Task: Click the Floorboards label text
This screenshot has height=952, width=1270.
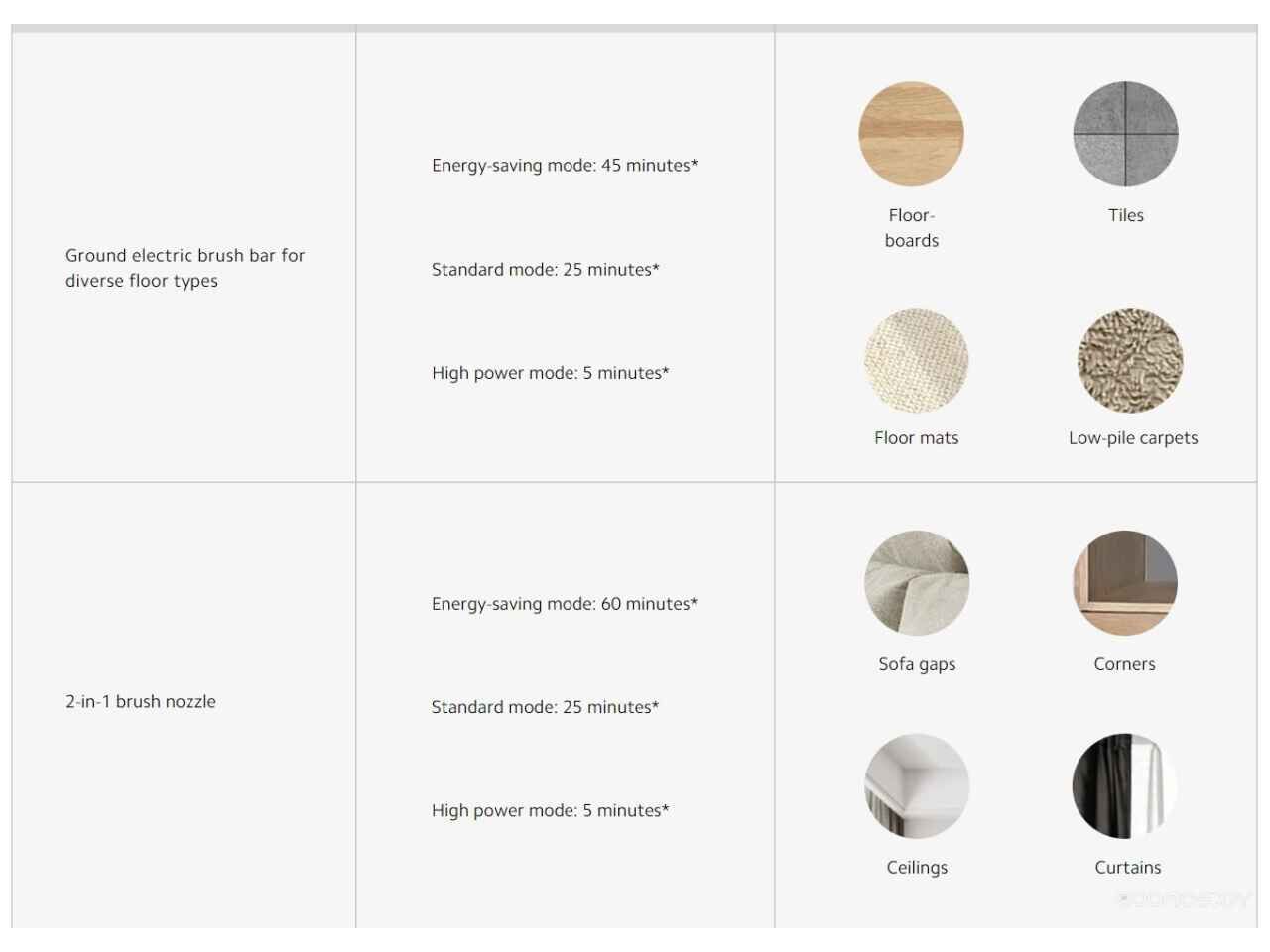Action: [x=911, y=228]
